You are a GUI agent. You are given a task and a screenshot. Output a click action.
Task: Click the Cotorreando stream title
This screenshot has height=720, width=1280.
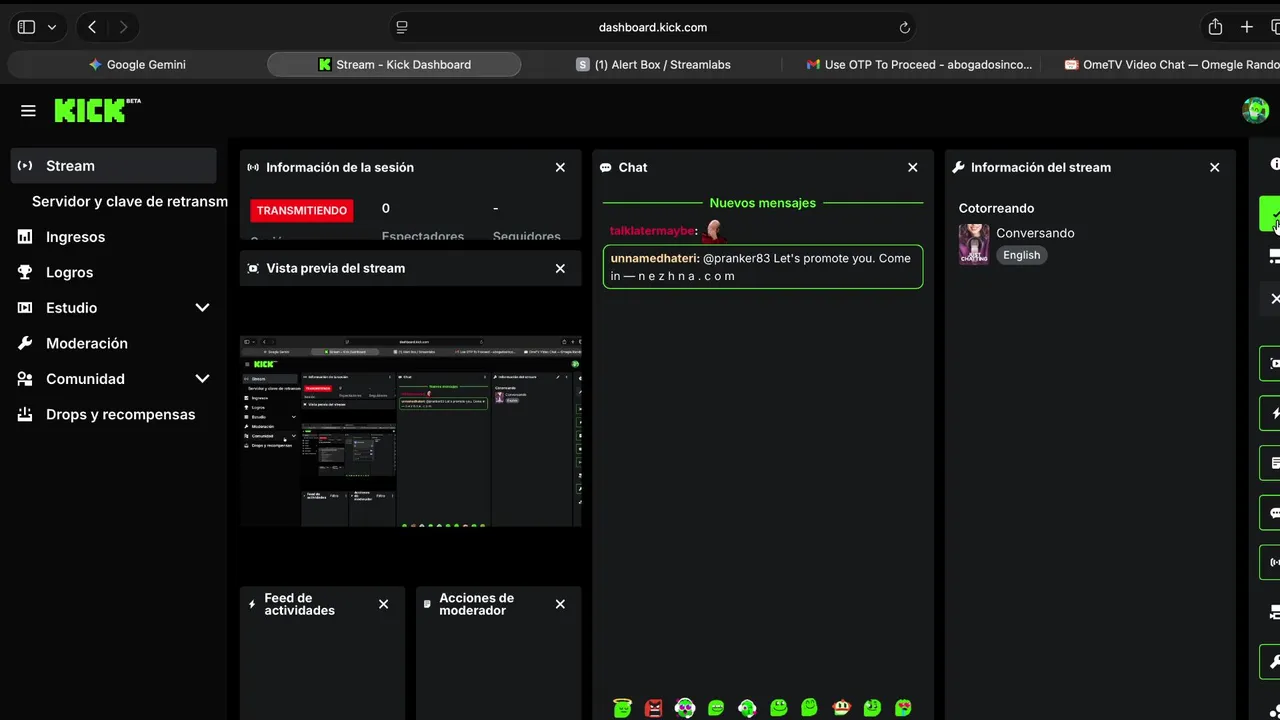996,208
